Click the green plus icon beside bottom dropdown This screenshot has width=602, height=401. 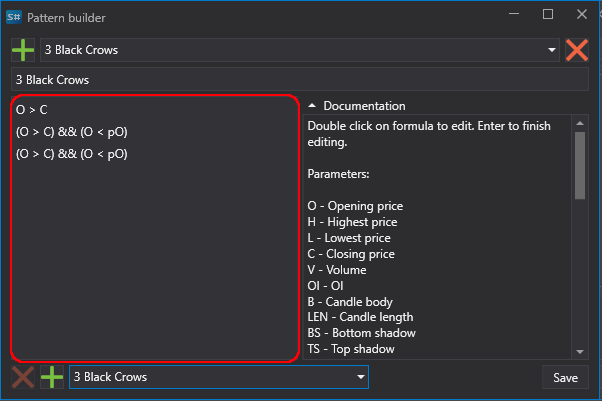[x=52, y=377]
